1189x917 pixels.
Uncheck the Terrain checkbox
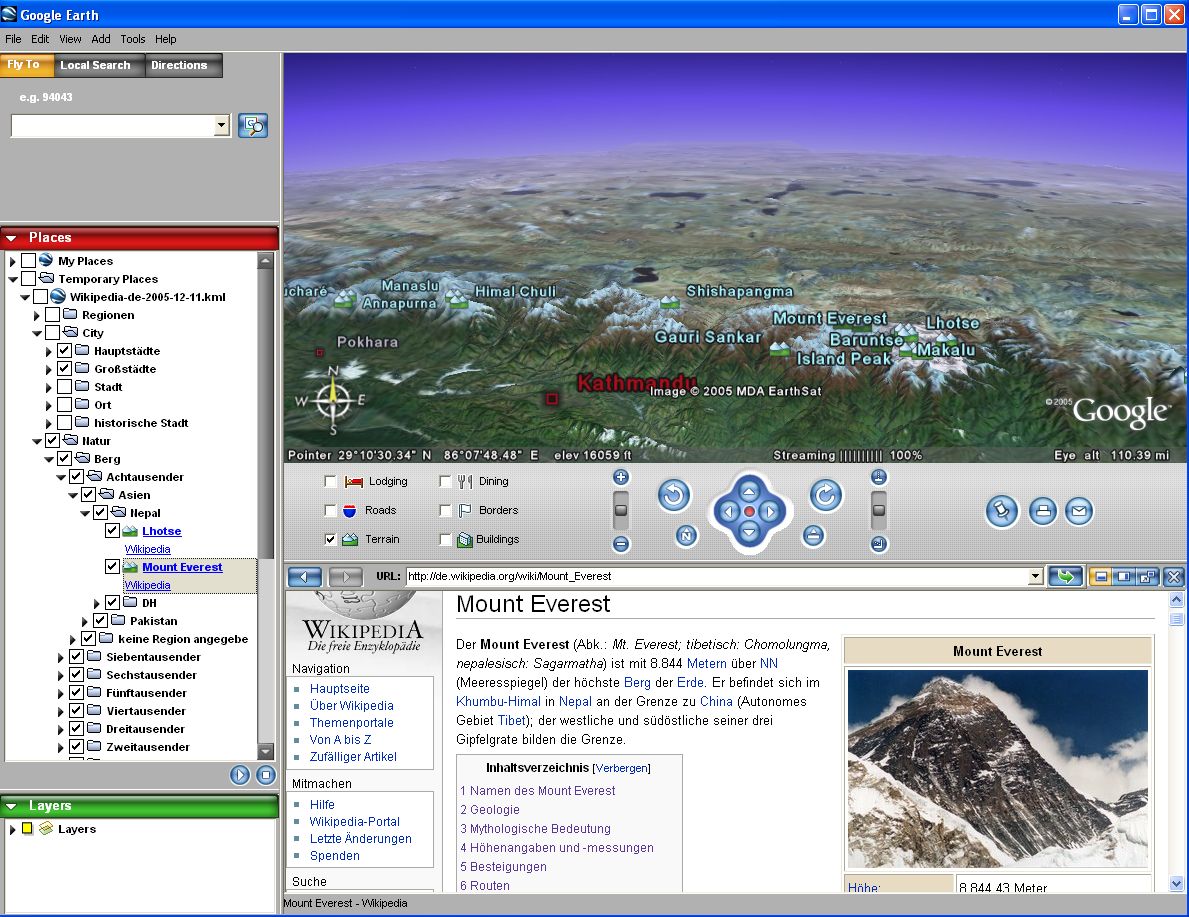(x=330, y=539)
